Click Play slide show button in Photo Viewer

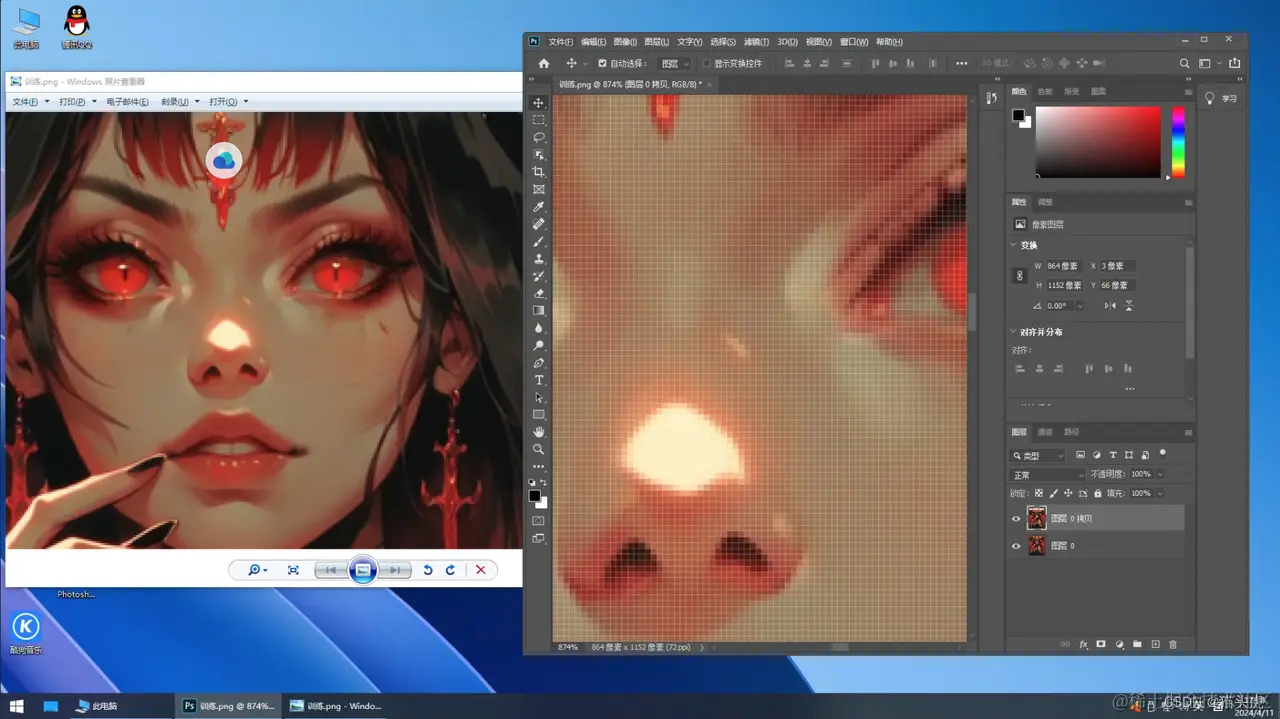click(x=362, y=570)
